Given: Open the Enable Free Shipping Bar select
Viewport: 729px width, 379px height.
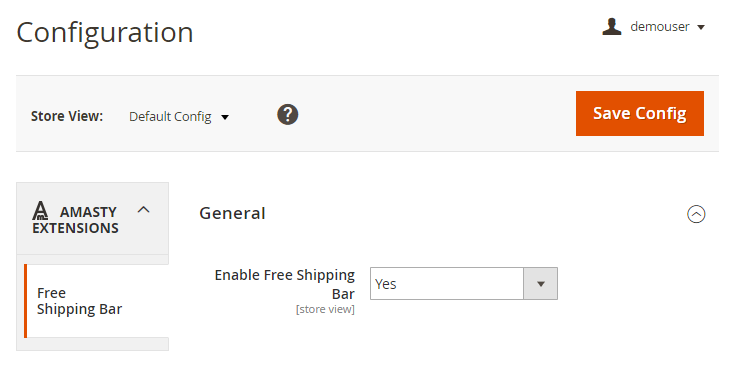Looking at the screenshot, I should (464, 283).
